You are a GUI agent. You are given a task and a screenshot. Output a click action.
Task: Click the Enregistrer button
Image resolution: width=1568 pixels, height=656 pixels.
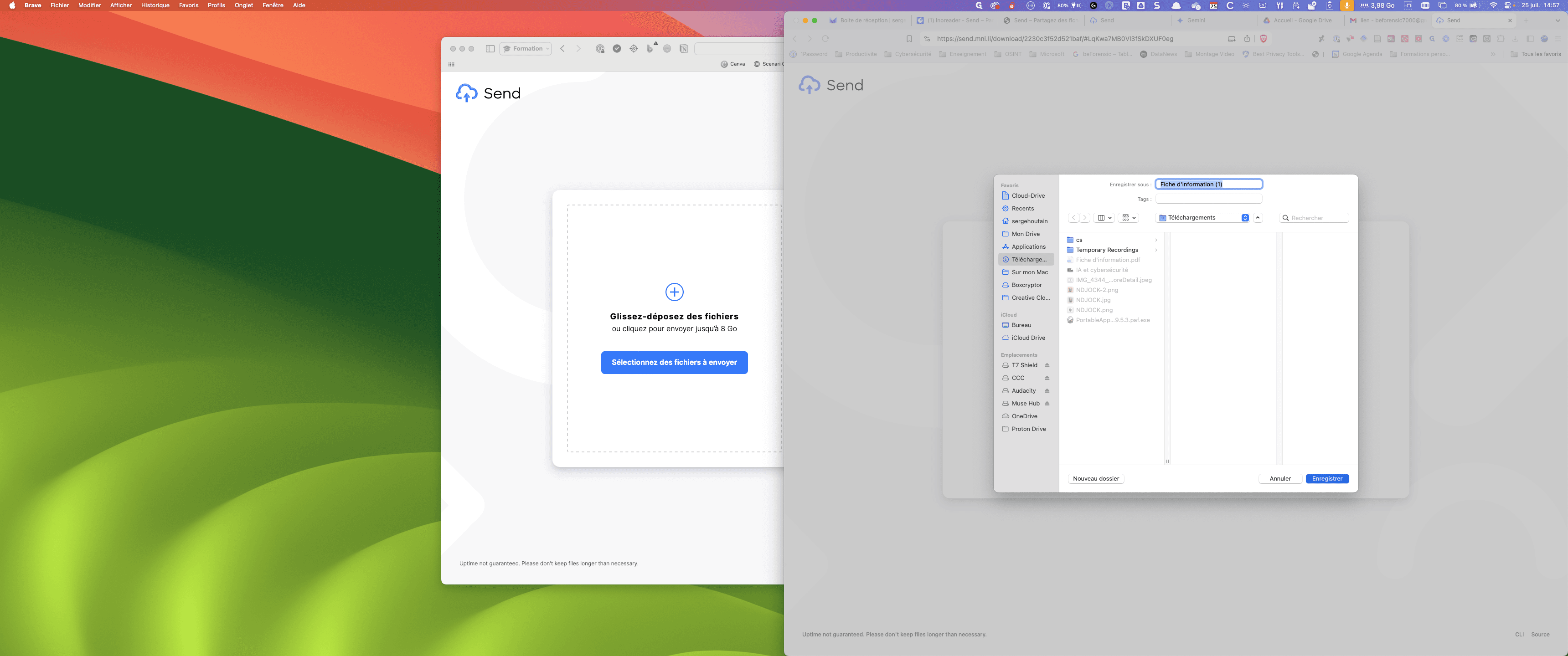tap(1327, 479)
